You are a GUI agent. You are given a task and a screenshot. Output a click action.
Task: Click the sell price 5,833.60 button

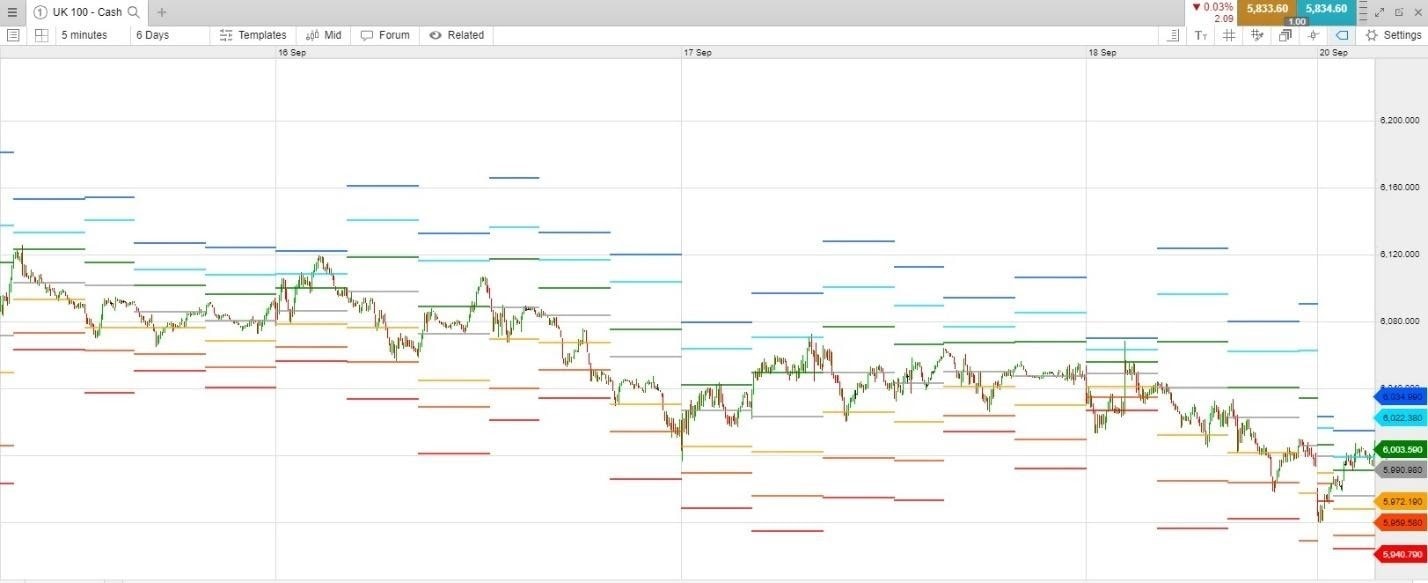(x=1267, y=9)
